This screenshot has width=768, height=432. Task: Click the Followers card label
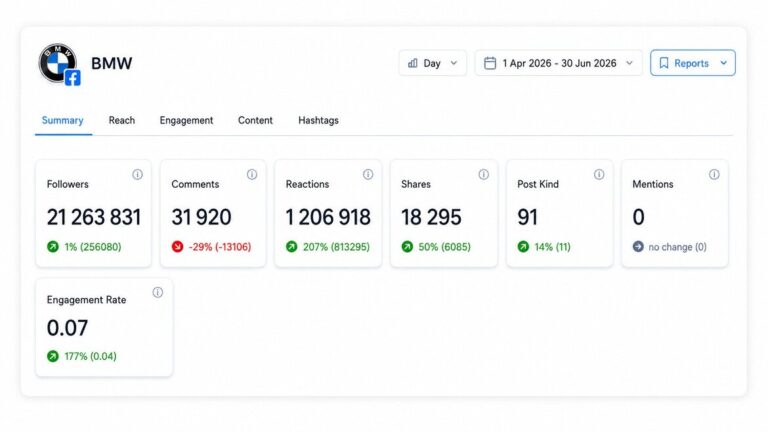pyautogui.click(x=68, y=184)
